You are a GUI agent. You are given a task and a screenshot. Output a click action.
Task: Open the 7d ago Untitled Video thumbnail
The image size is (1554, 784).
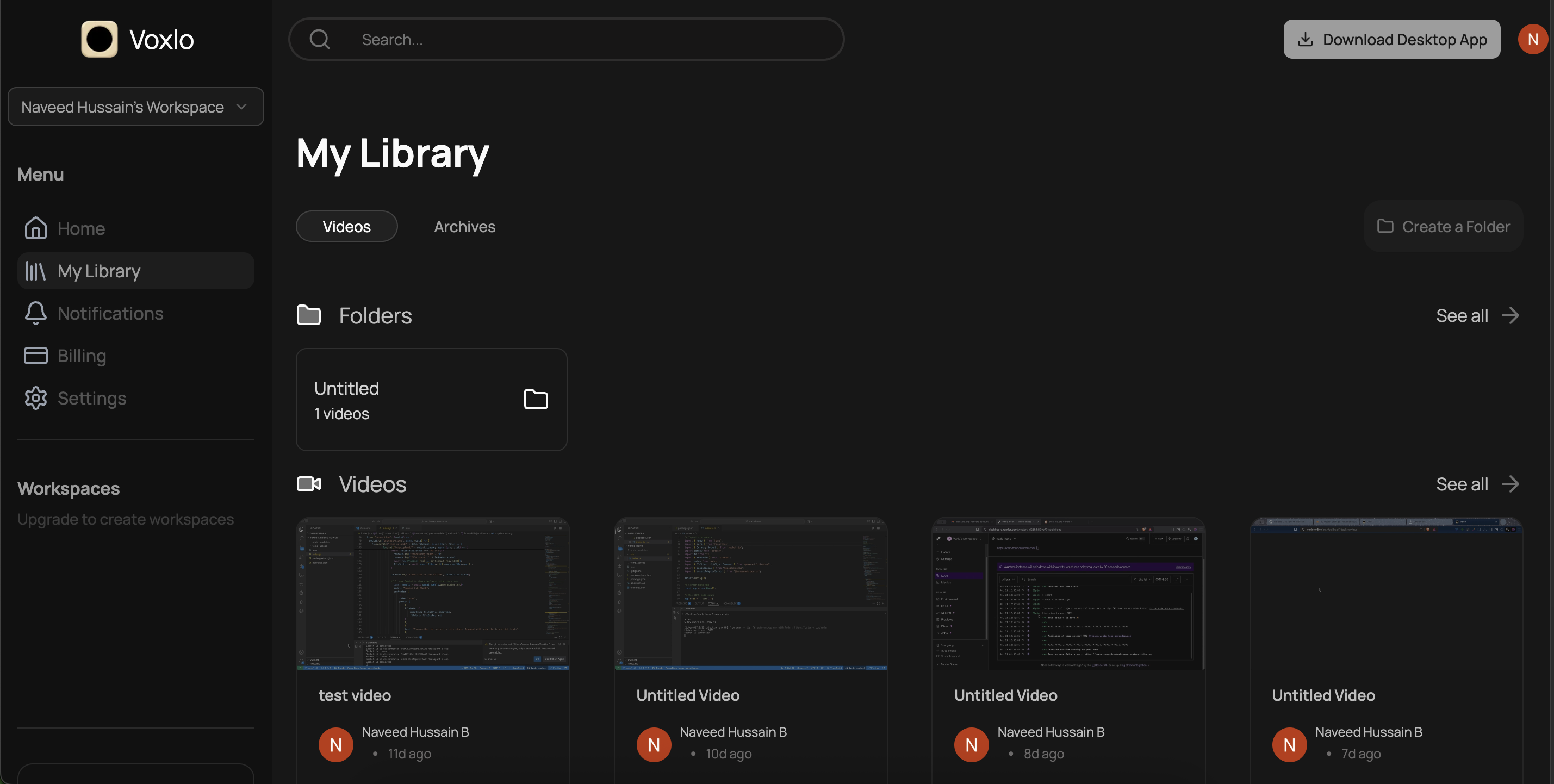point(1387,593)
